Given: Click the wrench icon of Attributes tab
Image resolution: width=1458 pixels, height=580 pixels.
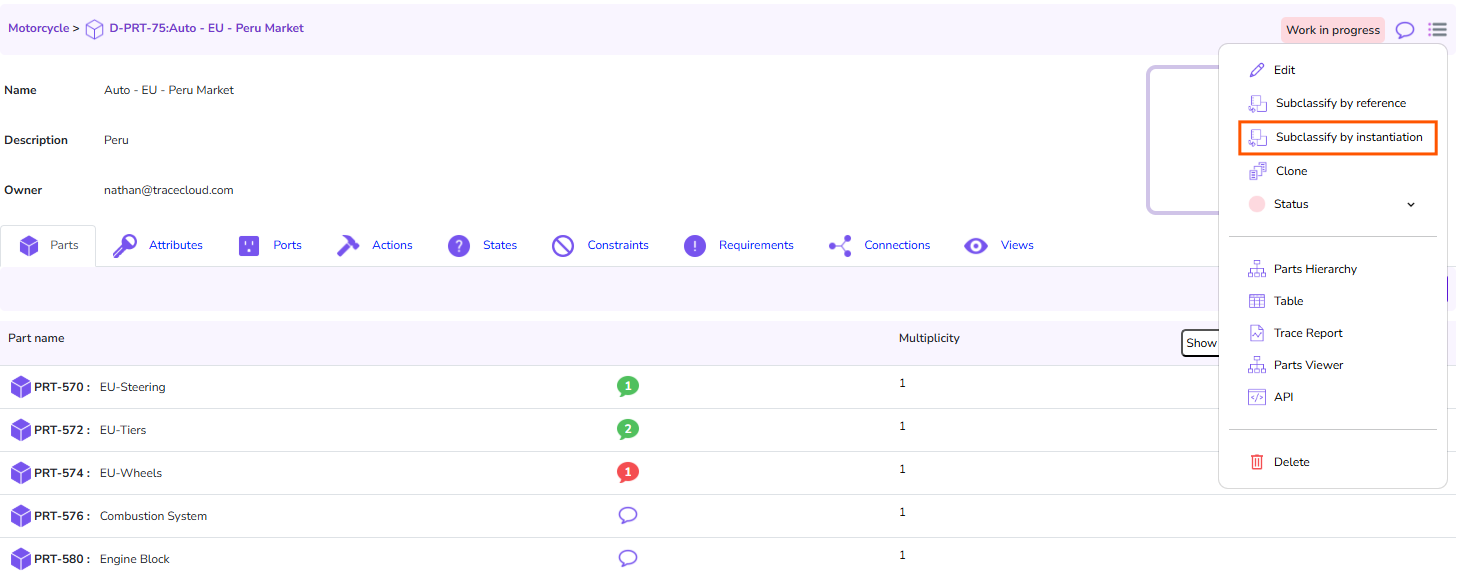Looking at the screenshot, I should click(x=125, y=245).
